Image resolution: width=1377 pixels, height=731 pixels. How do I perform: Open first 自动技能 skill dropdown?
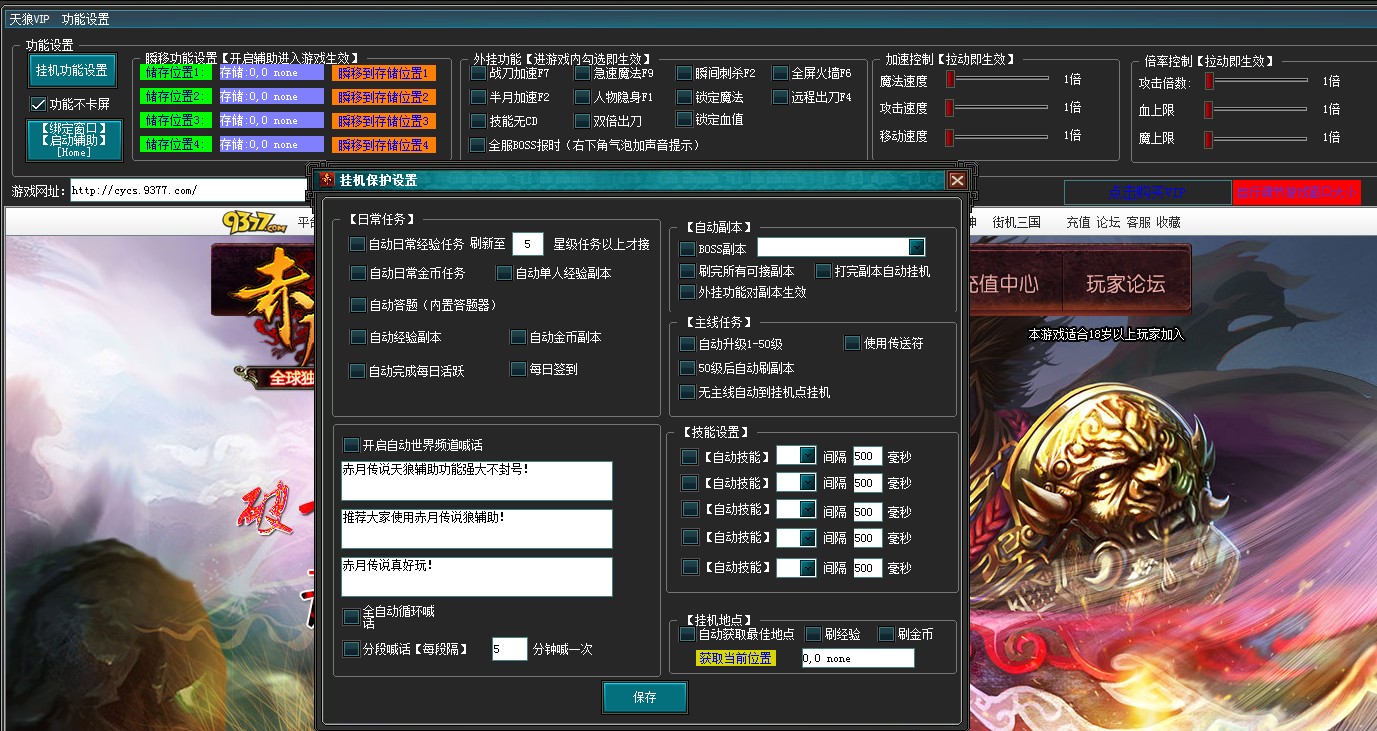[807, 456]
